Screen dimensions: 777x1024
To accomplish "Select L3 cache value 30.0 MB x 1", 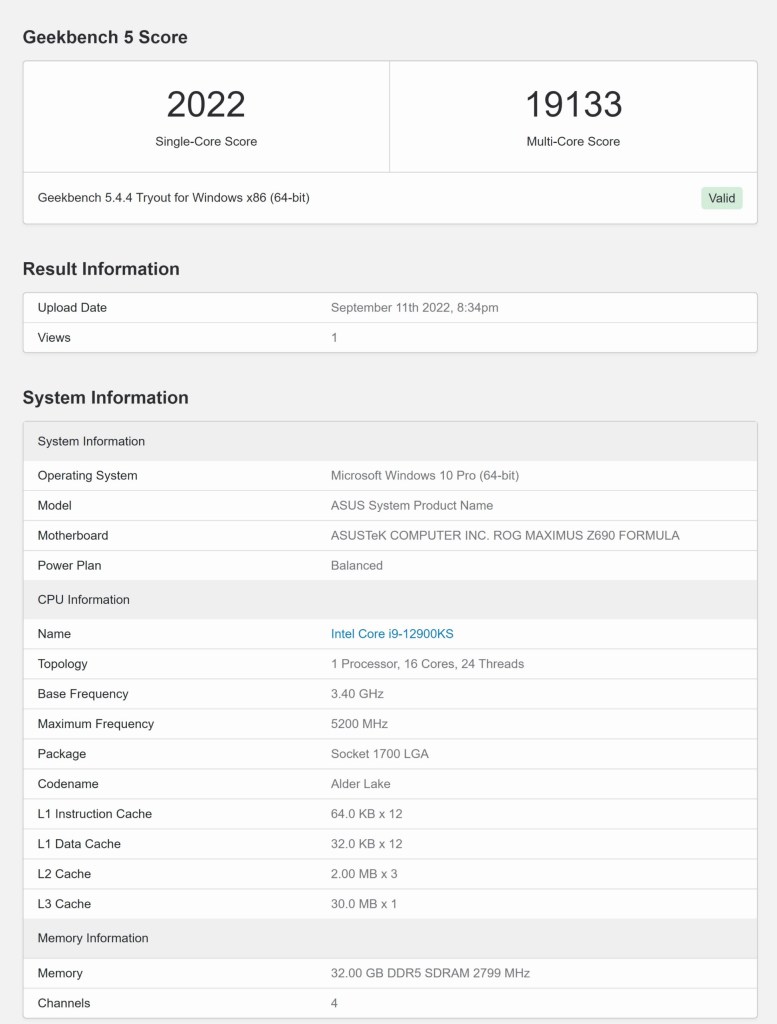I will point(364,904).
